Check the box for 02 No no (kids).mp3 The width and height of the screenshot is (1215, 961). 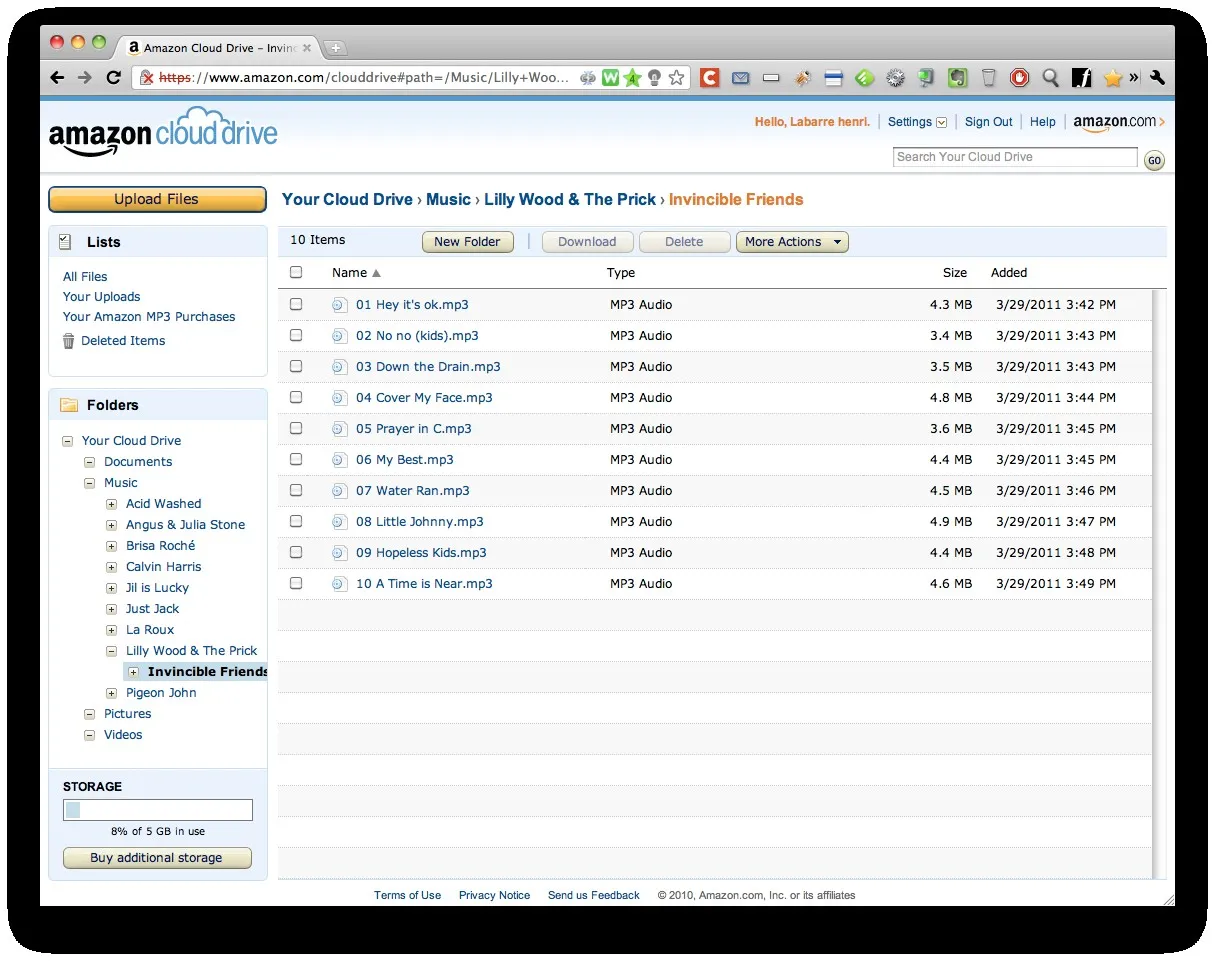[296, 335]
